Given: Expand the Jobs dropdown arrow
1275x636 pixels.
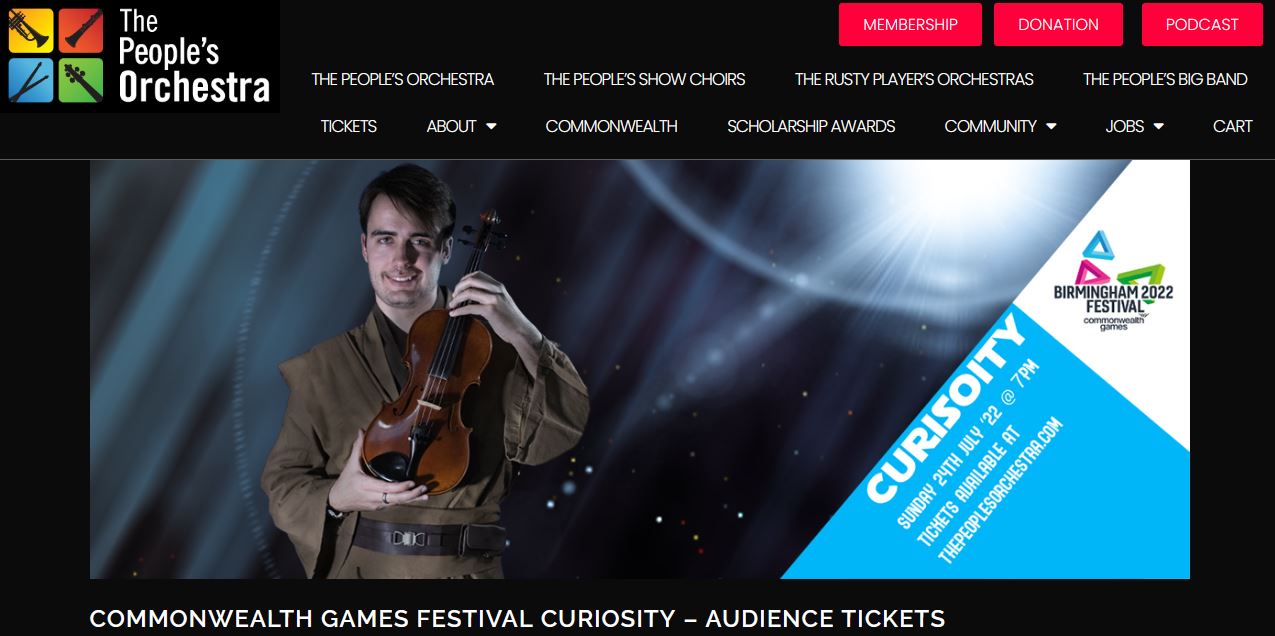Looking at the screenshot, I should click(1158, 127).
